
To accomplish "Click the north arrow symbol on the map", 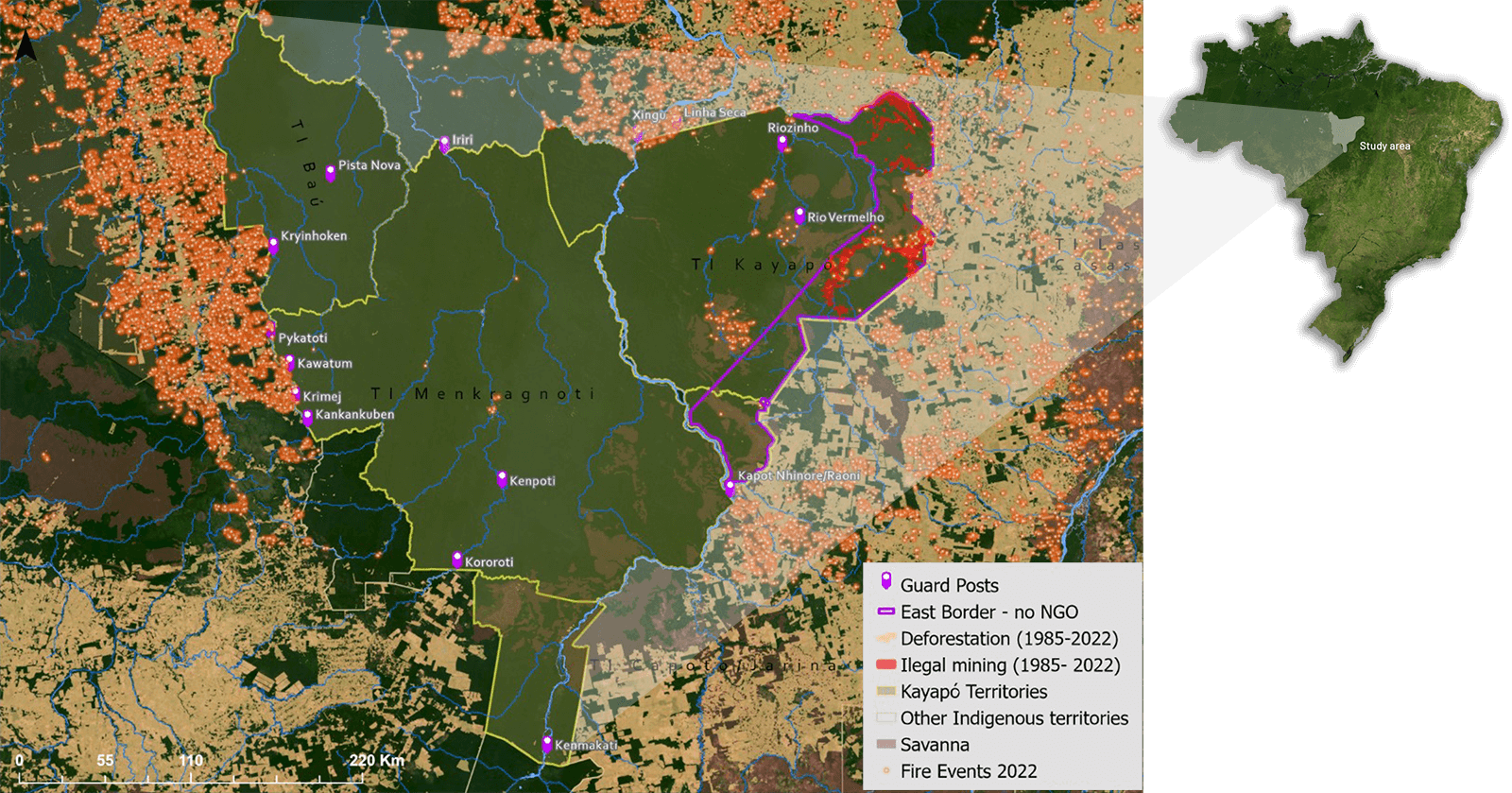I will pos(26,44).
